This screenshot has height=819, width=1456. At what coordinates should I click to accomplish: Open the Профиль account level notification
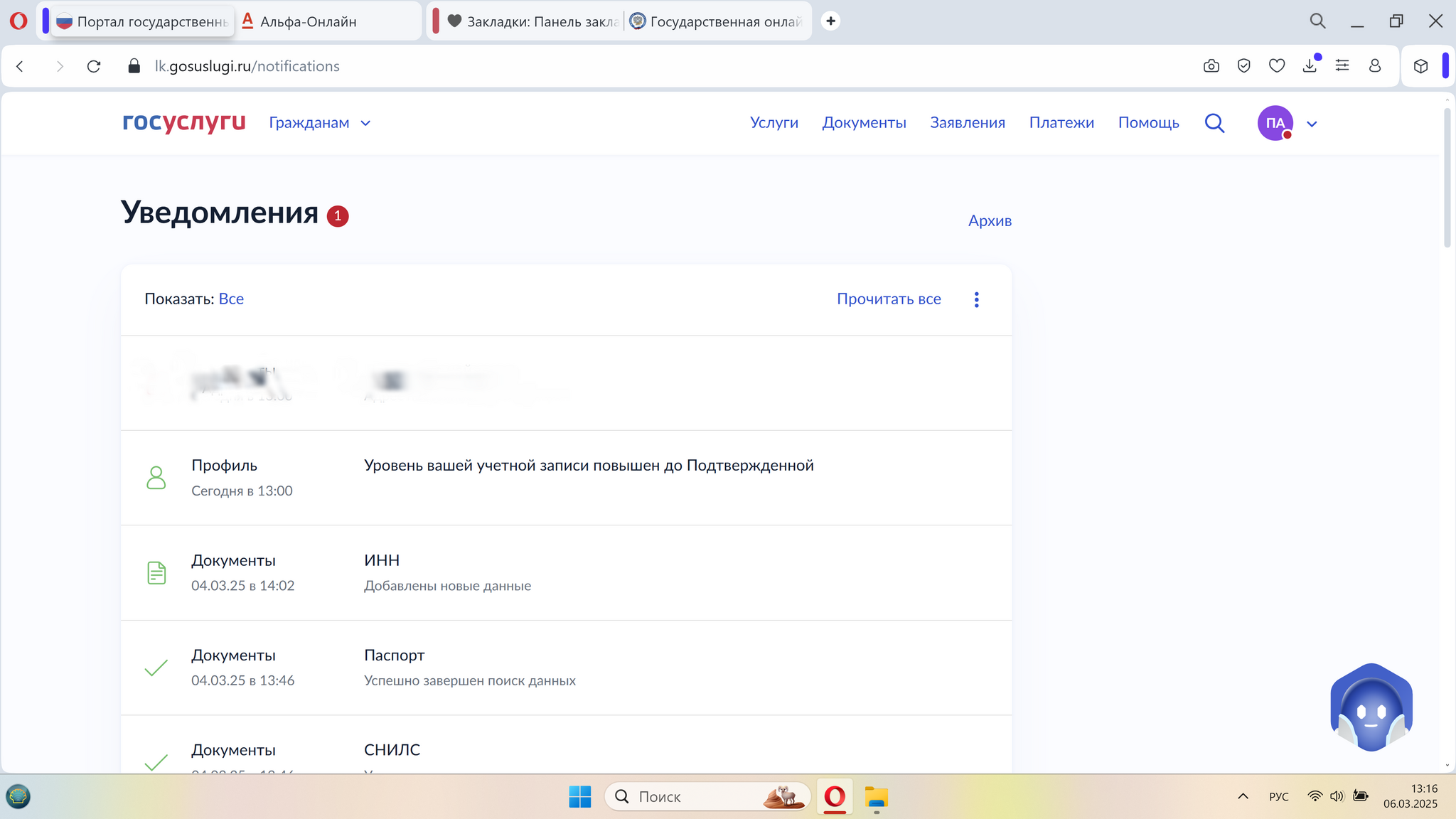[588, 466]
